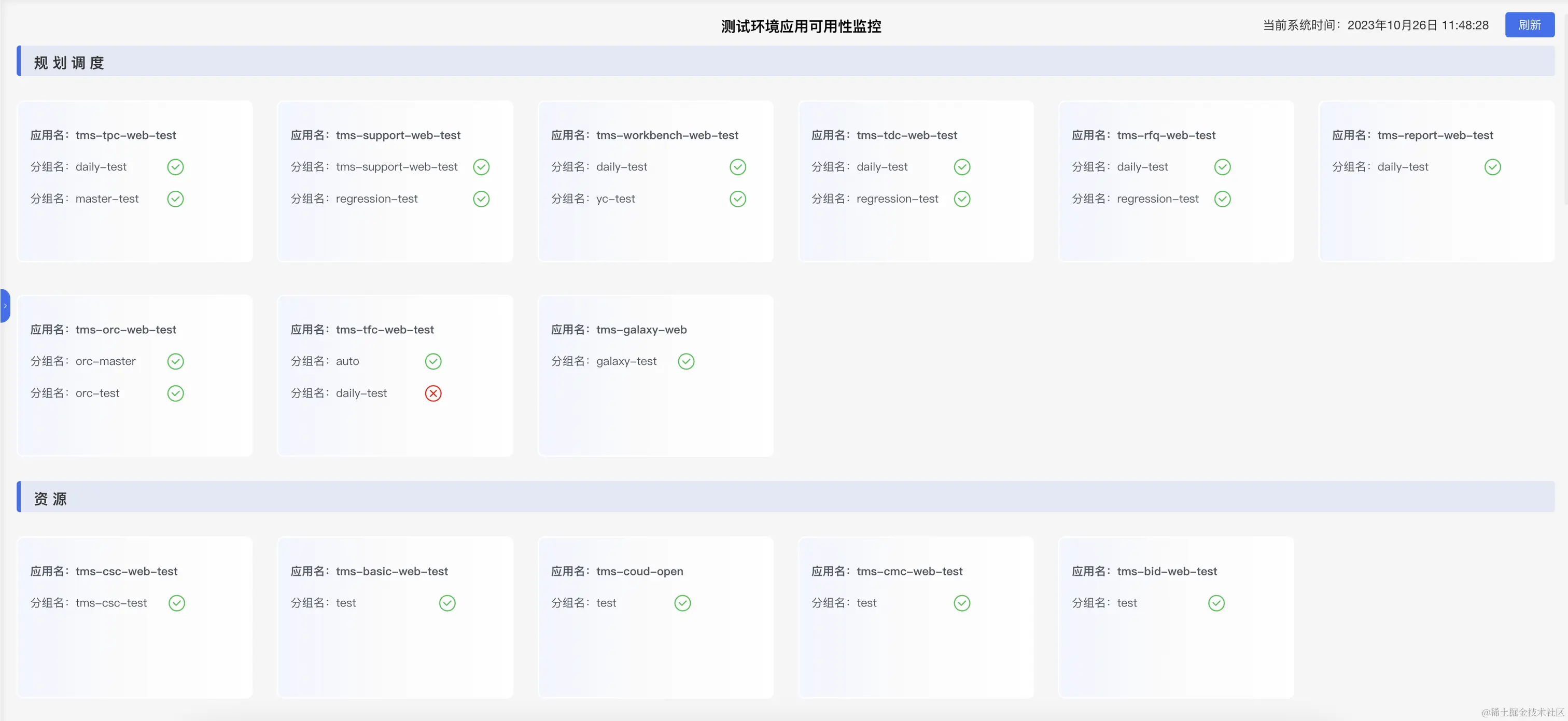Click check icon for tms-coud-open test group
The width and height of the screenshot is (1568, 721).
(x=682, y=603)
